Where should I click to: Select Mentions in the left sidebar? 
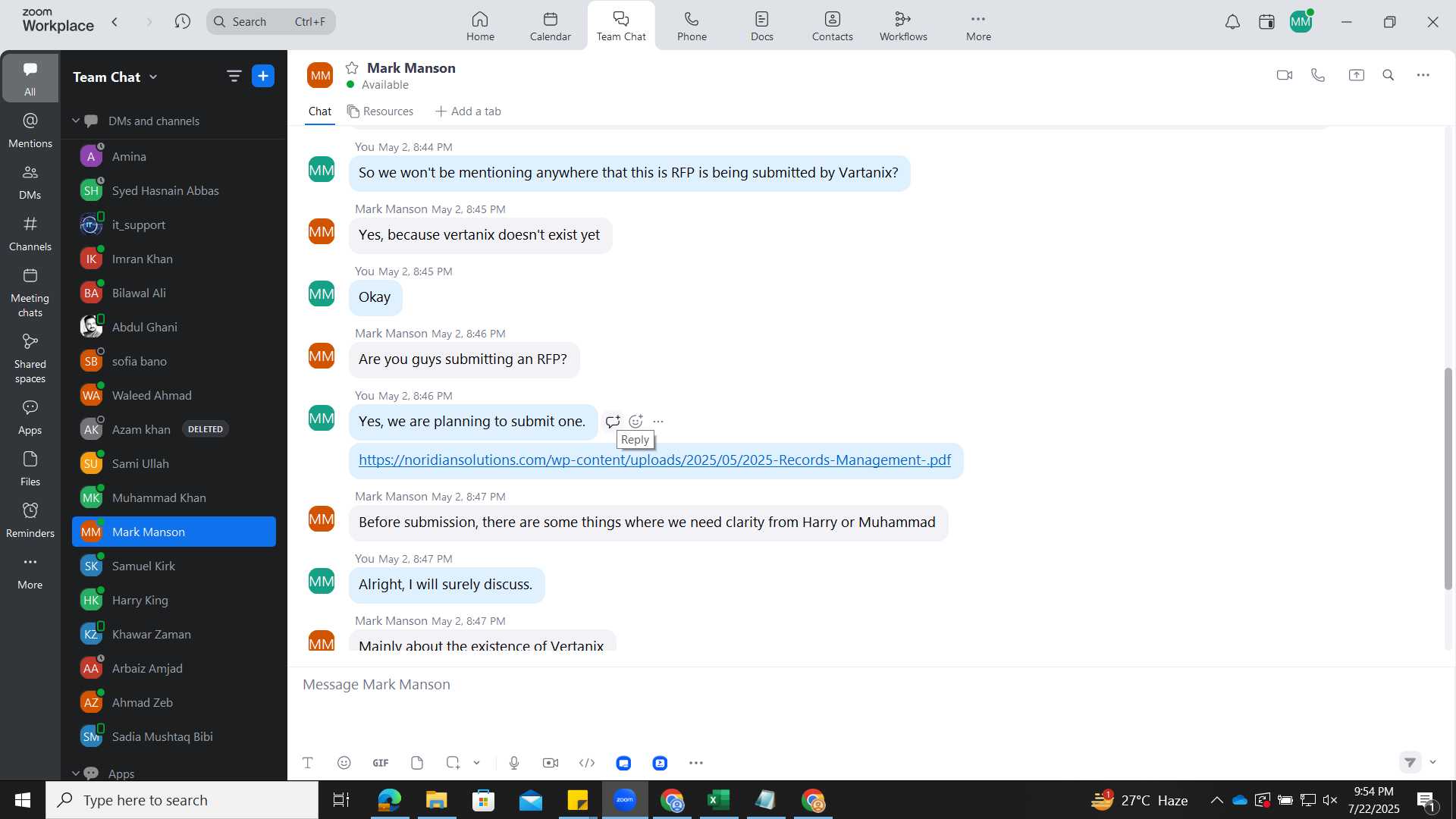coord(30,130)
